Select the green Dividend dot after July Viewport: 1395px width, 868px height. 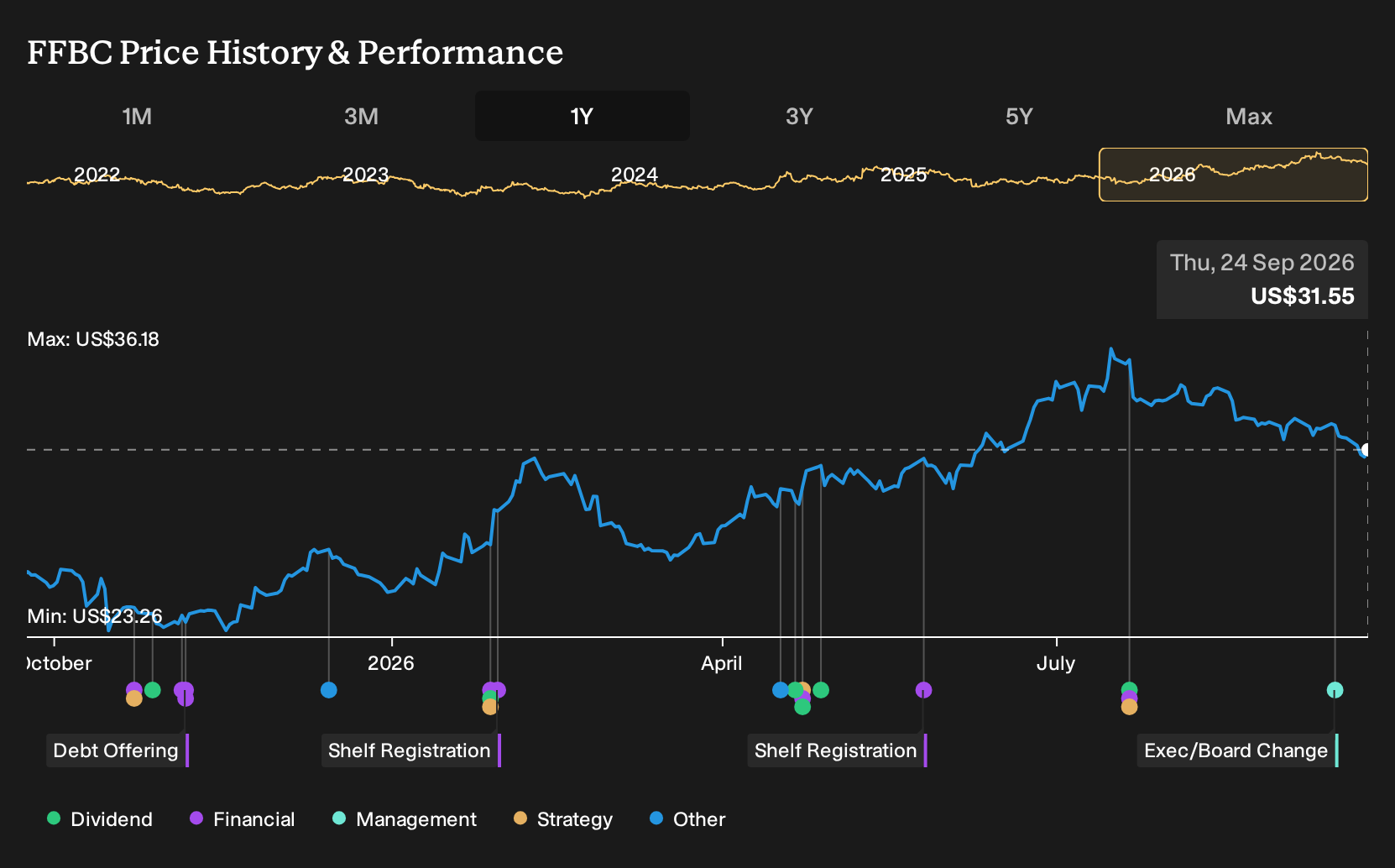coord(1129,689)
